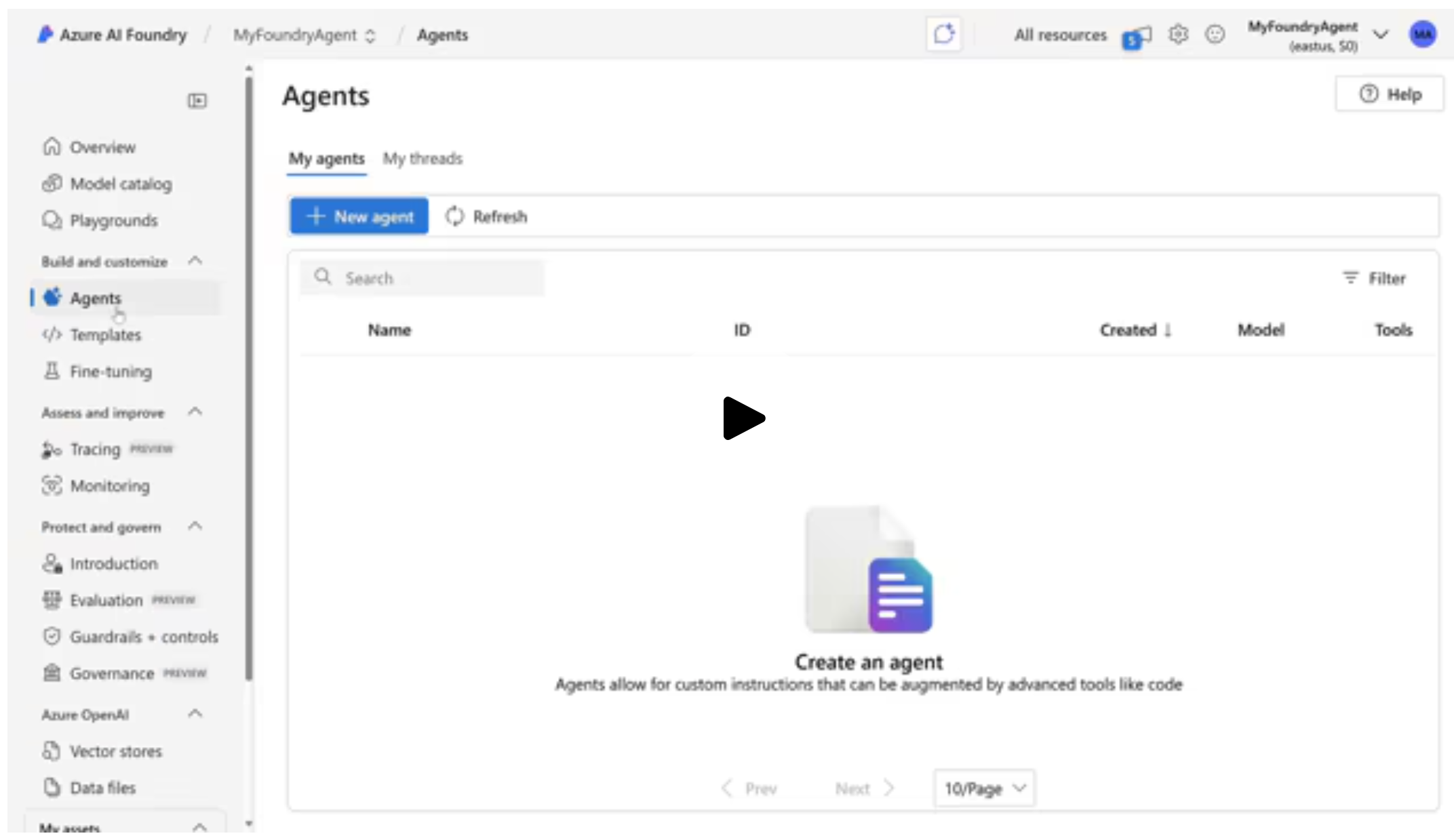Click the Agents sidebar icon
1454x840 pixels.
pos(52,297)
